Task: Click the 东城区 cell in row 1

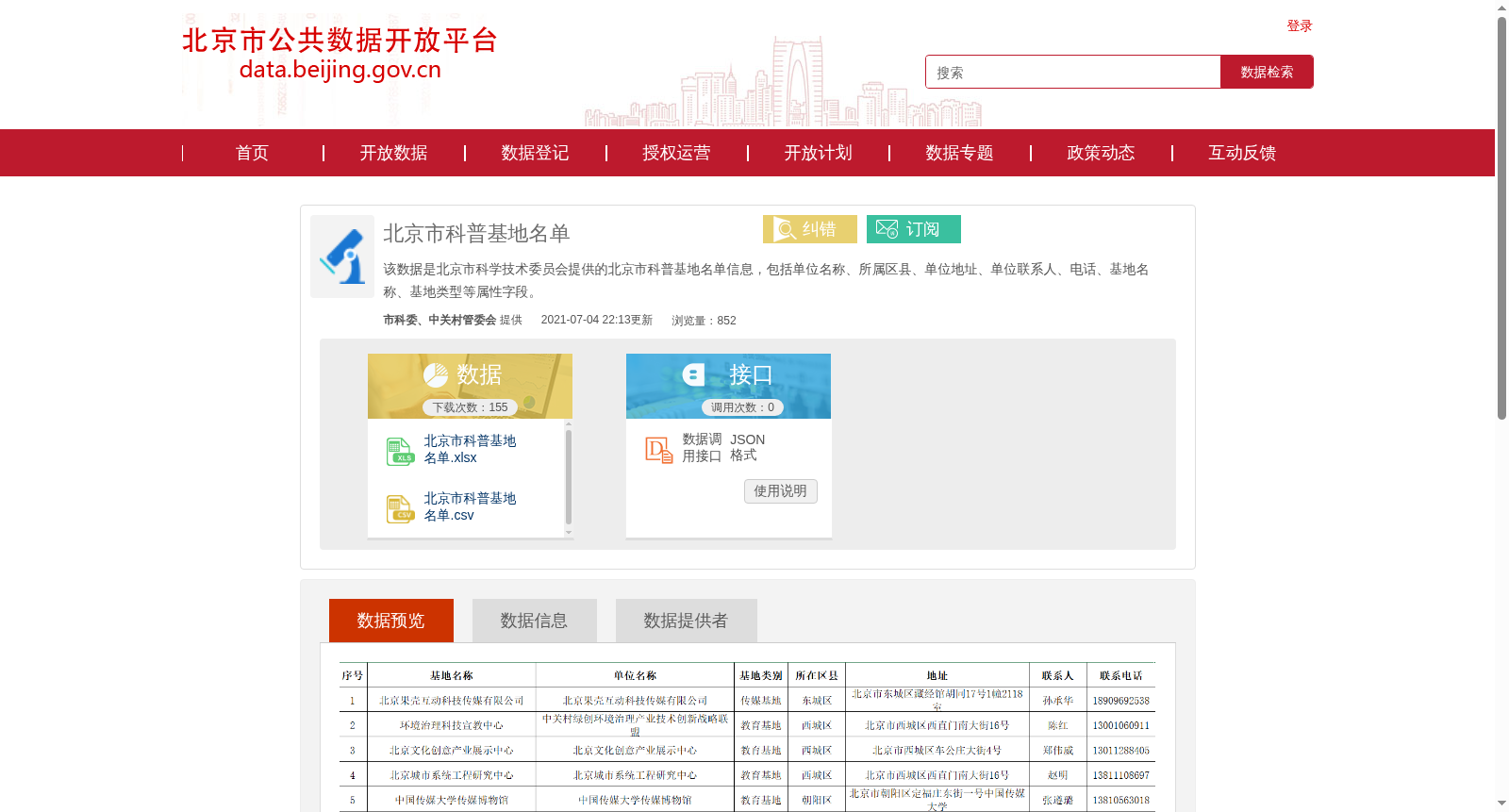Action: (817, 701)
